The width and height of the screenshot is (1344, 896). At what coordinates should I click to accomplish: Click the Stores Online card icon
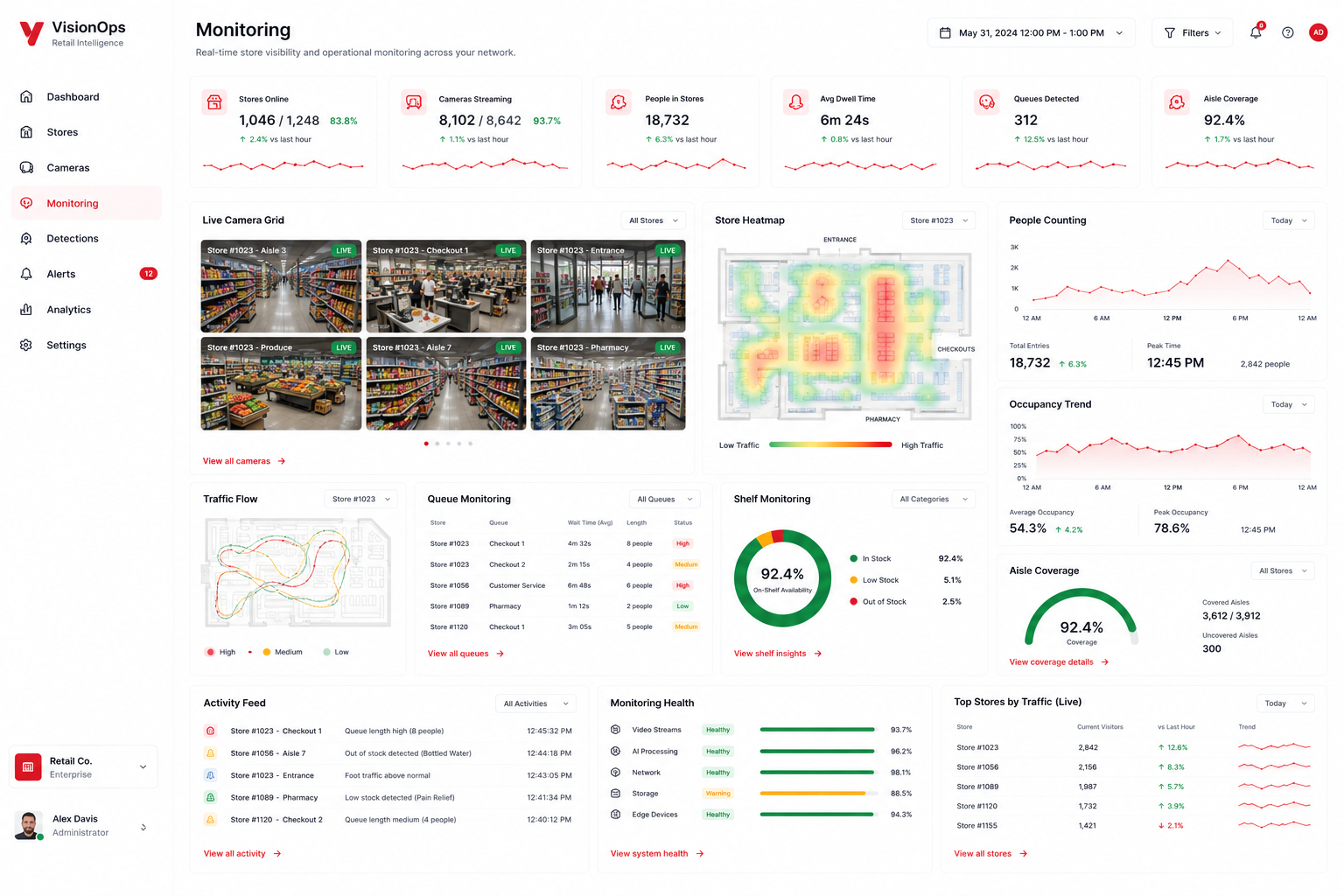(x=214, y=102)
